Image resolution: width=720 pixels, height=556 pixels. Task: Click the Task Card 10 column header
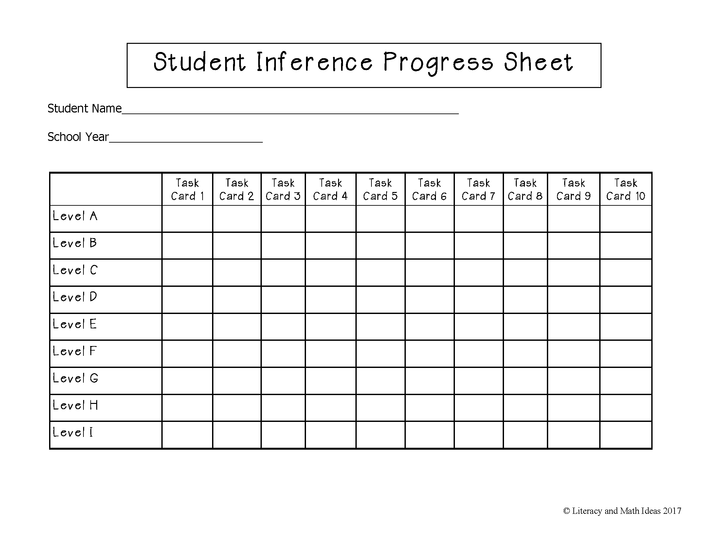pos(625,189)
